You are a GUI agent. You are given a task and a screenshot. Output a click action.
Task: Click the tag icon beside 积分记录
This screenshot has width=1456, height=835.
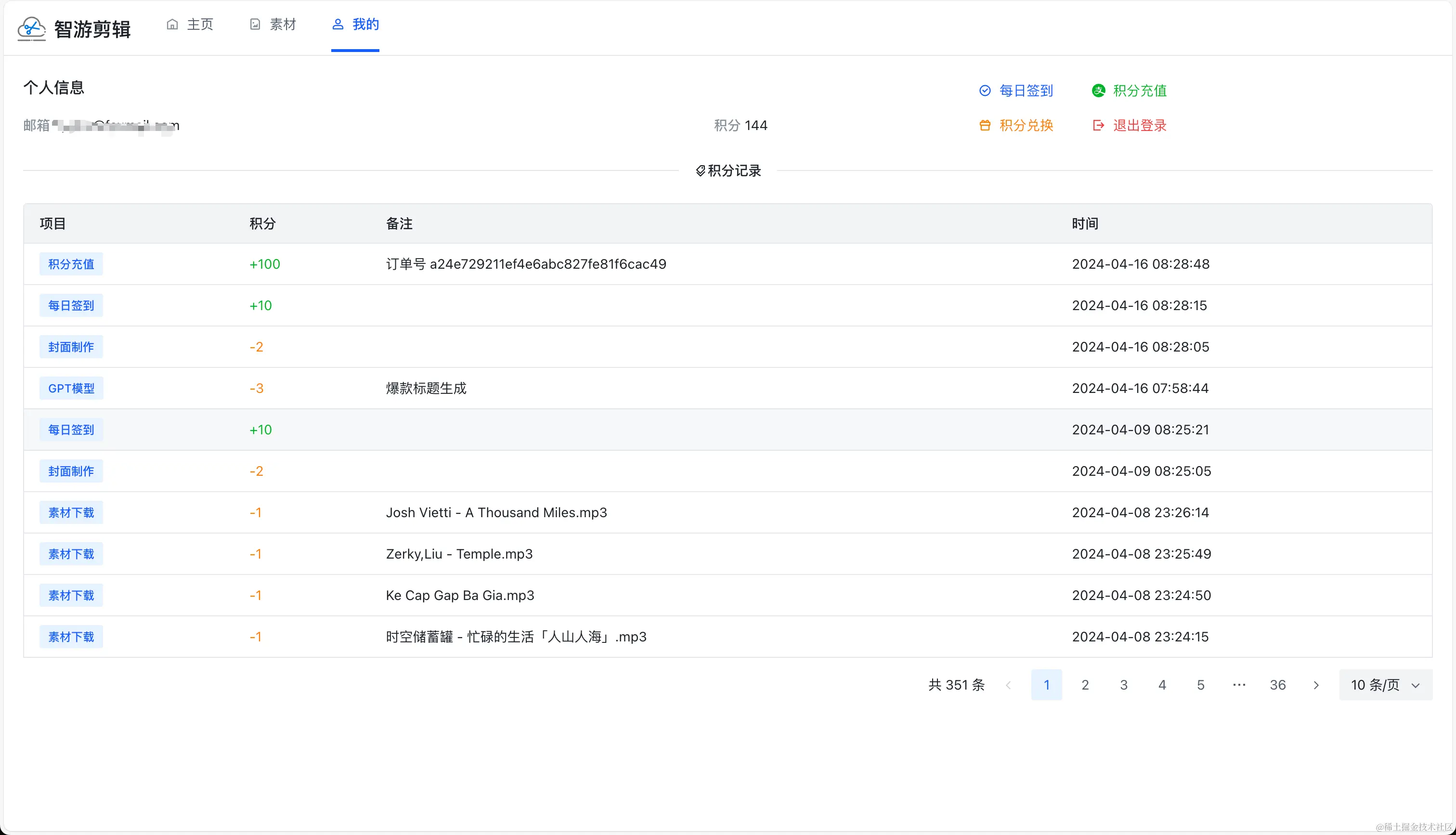click(x=700, y=171)
